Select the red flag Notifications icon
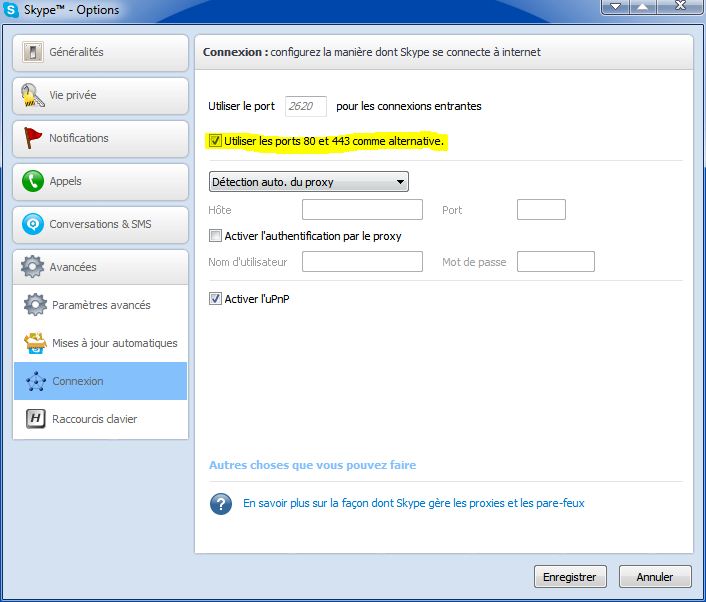The width and height of the screenshot is (706, 602). click(32, 138)
